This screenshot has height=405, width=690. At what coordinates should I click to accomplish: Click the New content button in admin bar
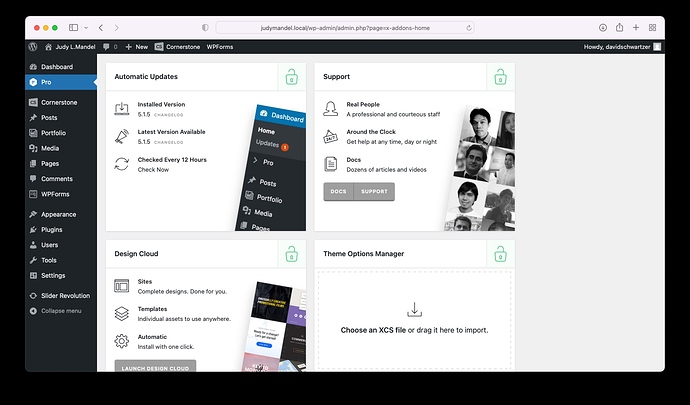(137, 47)
